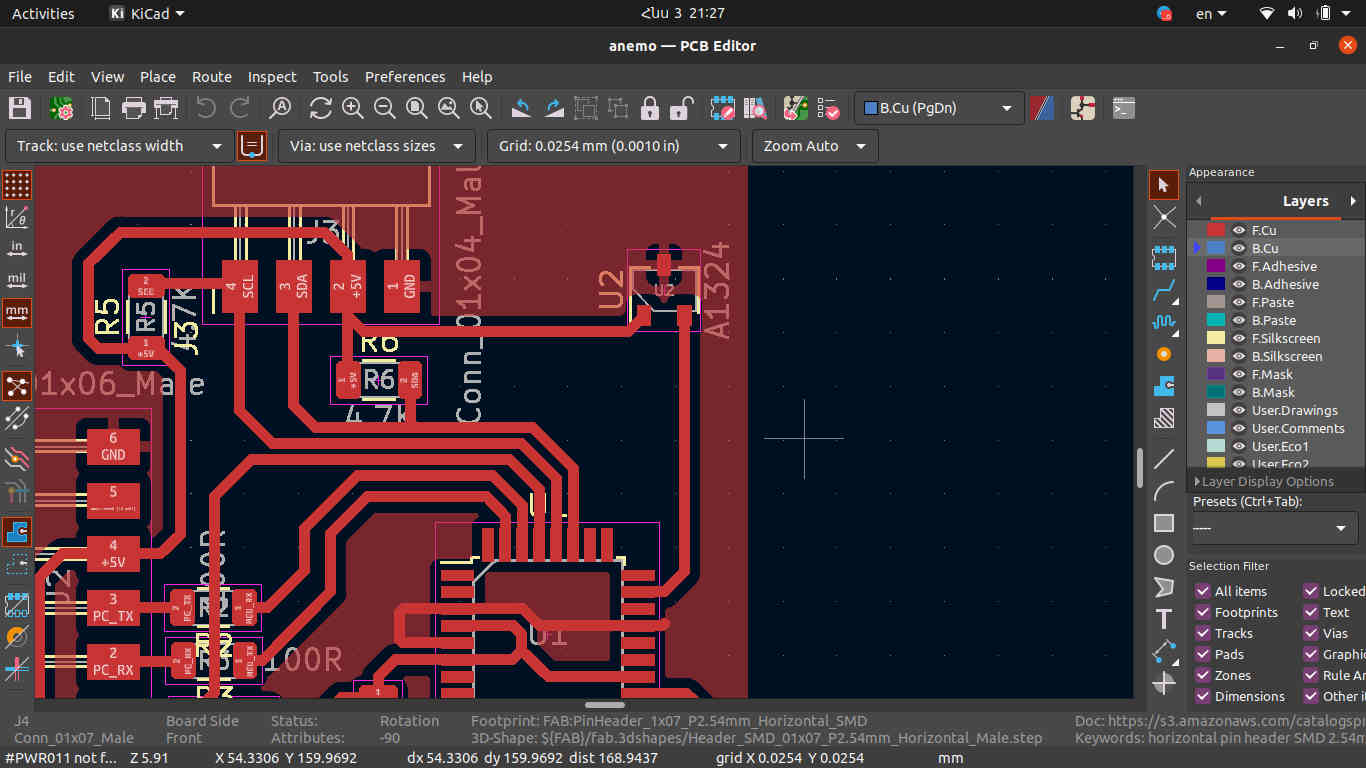Select the Add Vias tool

pos(1164,353)
